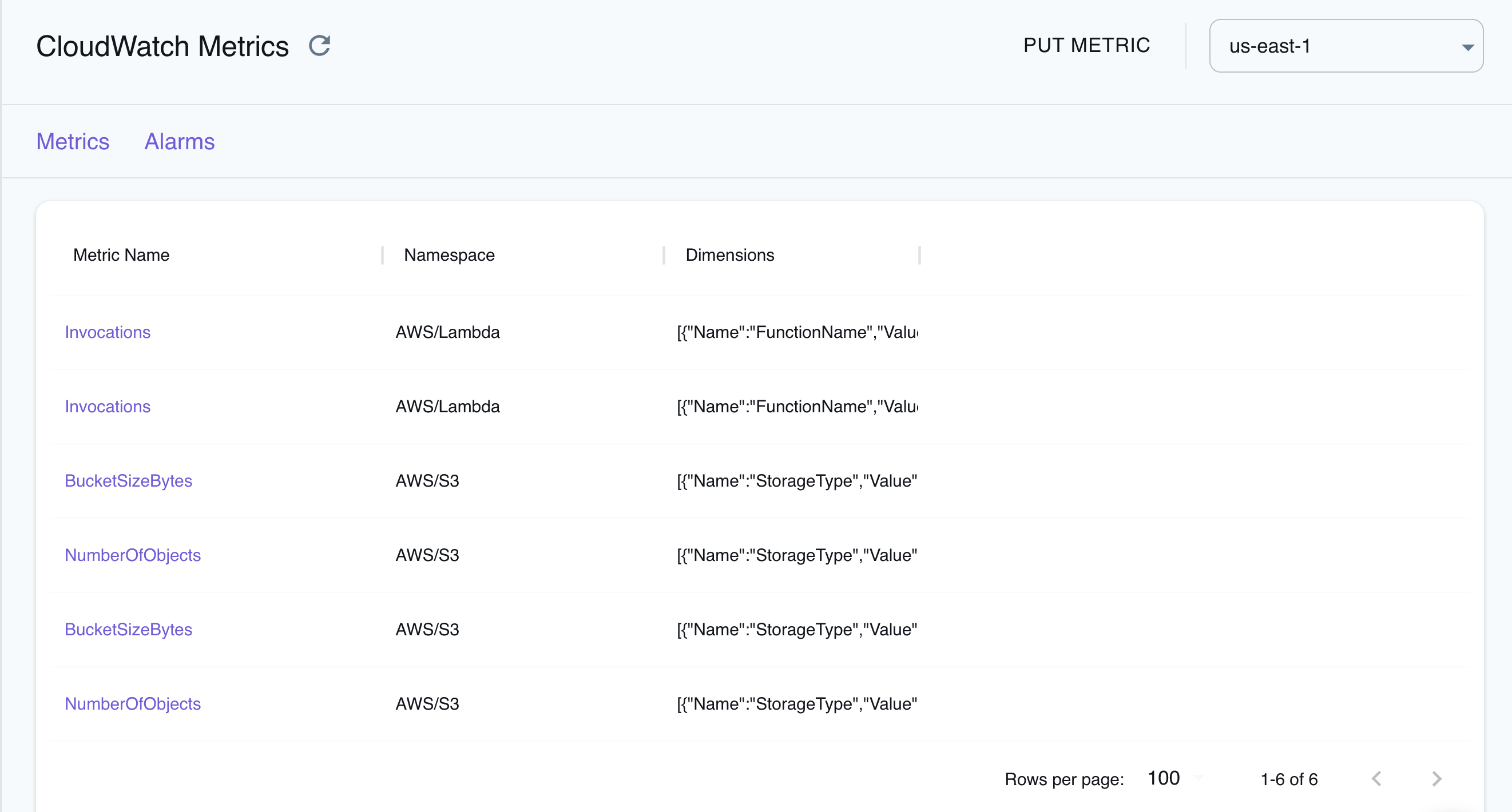Click the previous page arrow
The image size is (1512, 812).
(1378, 779)
